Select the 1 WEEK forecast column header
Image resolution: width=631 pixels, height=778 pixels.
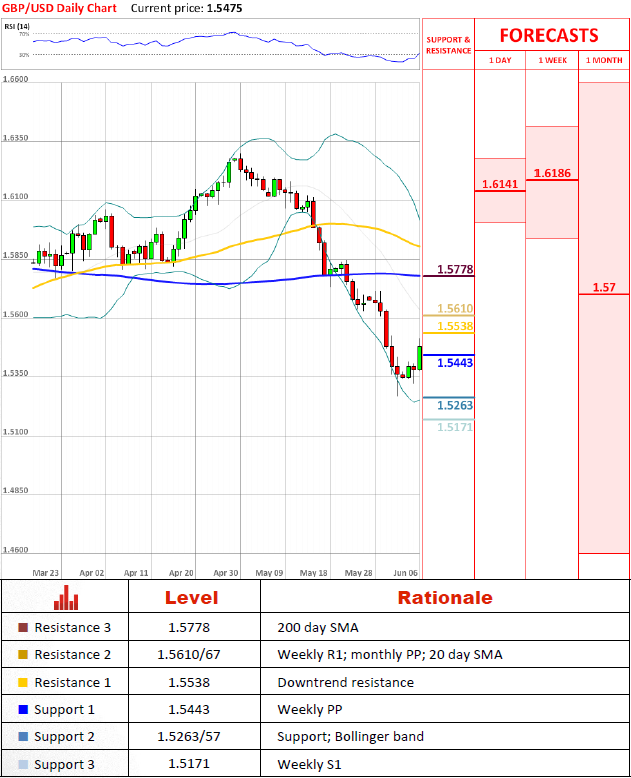tap(553, 61)
